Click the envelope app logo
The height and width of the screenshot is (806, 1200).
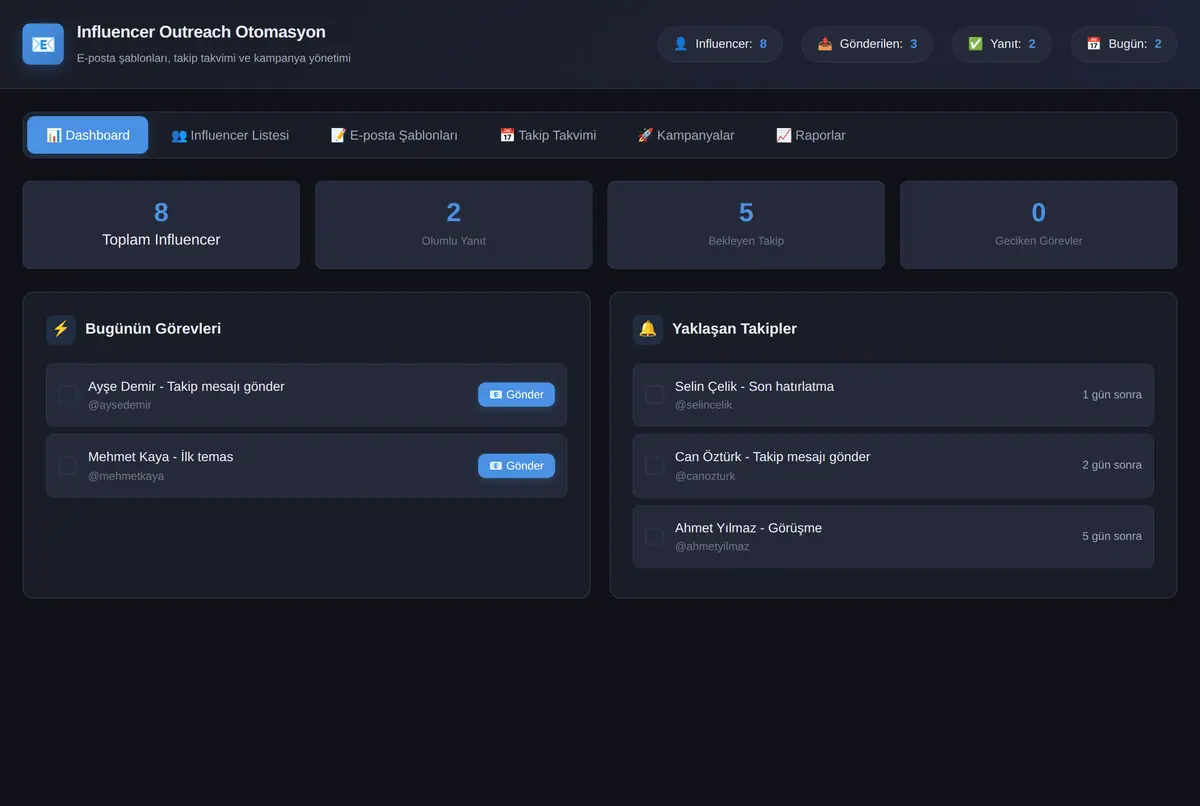click(x=43, y=44)
